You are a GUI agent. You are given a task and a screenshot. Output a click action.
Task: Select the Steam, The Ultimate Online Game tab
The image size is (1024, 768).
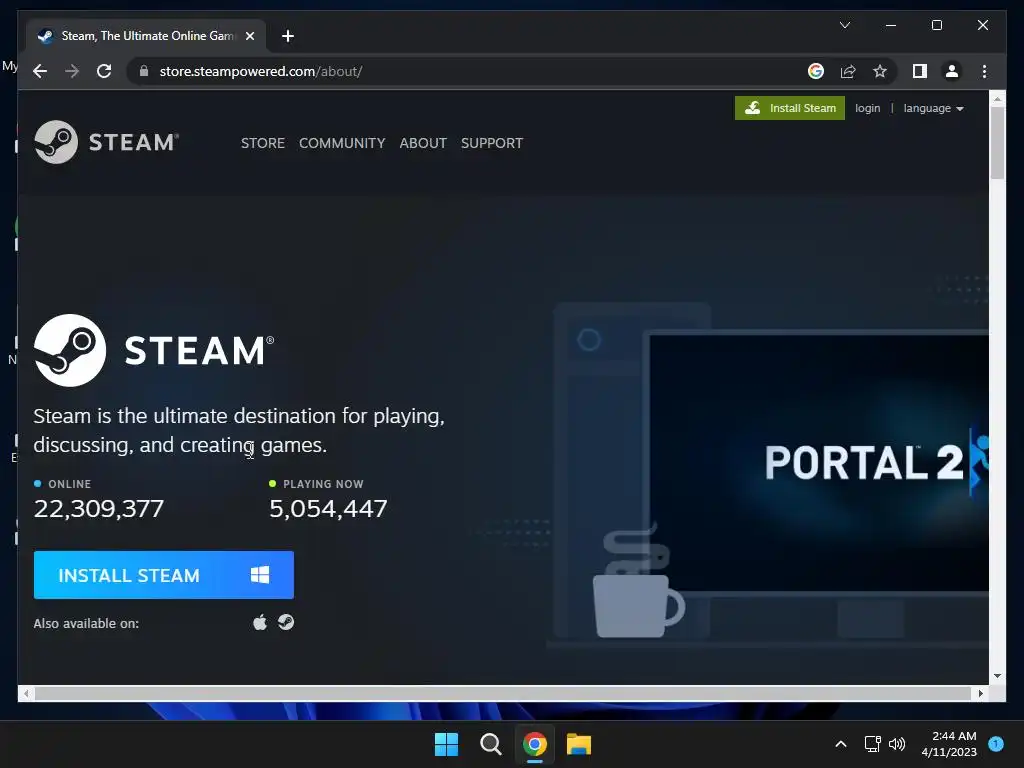tap(146, 36)
